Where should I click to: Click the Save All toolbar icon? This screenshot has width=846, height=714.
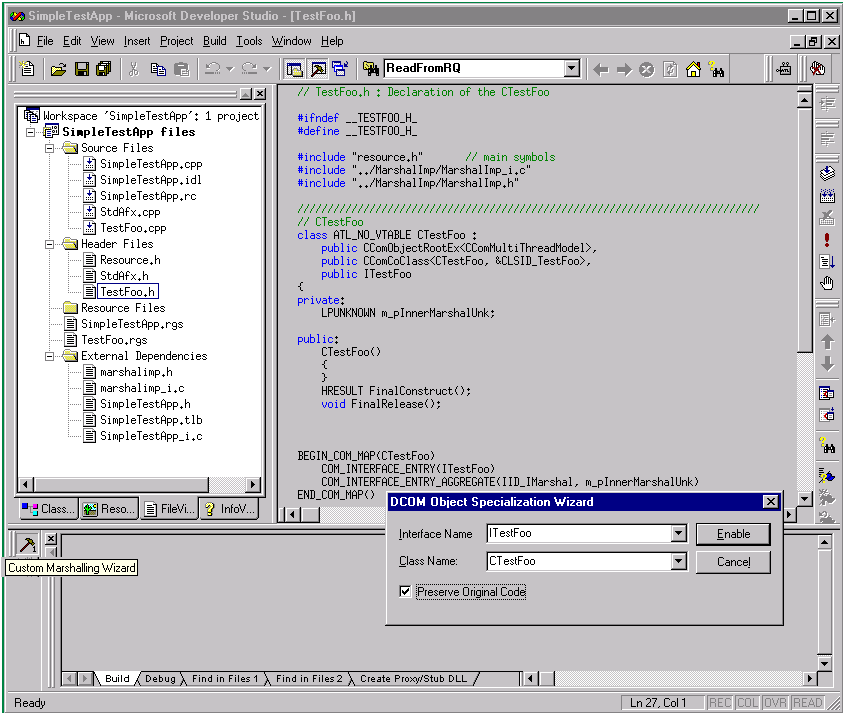click(102, 69)
